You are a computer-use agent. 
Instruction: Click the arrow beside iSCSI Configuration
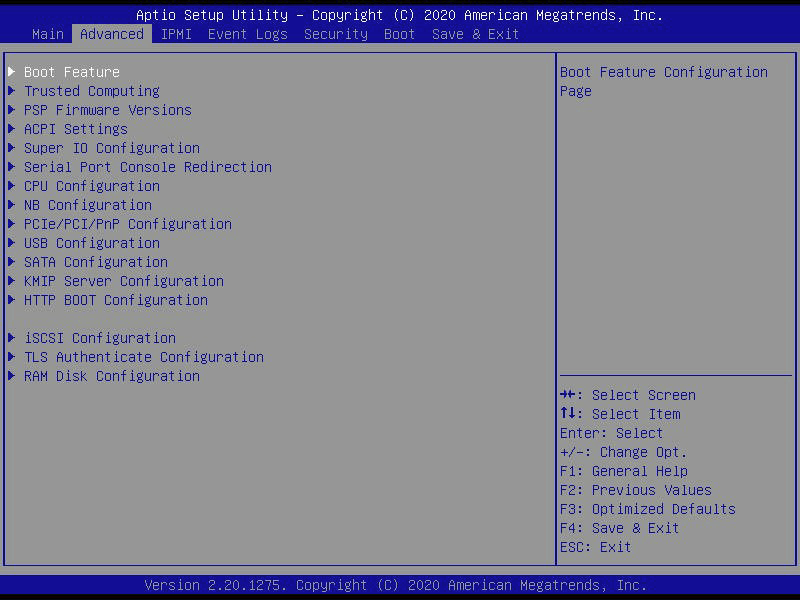12,337
